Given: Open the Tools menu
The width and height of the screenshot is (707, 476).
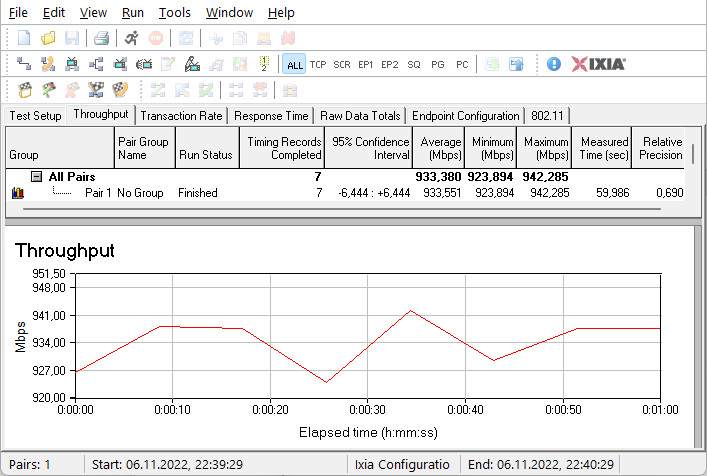Looking at the screenshot, I should pos(174,13).
